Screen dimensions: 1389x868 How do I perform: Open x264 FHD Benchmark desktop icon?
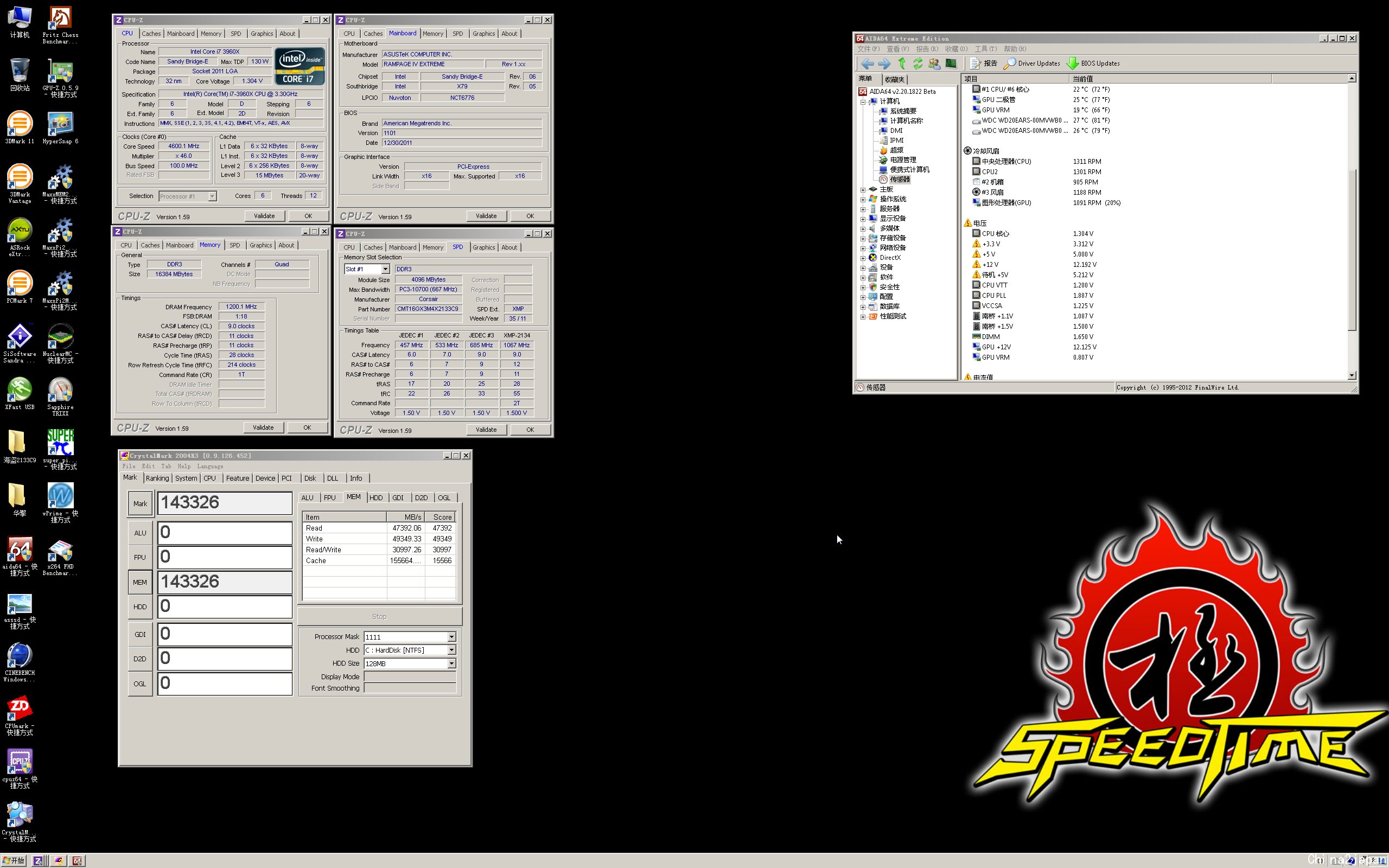tap(60, 556)
